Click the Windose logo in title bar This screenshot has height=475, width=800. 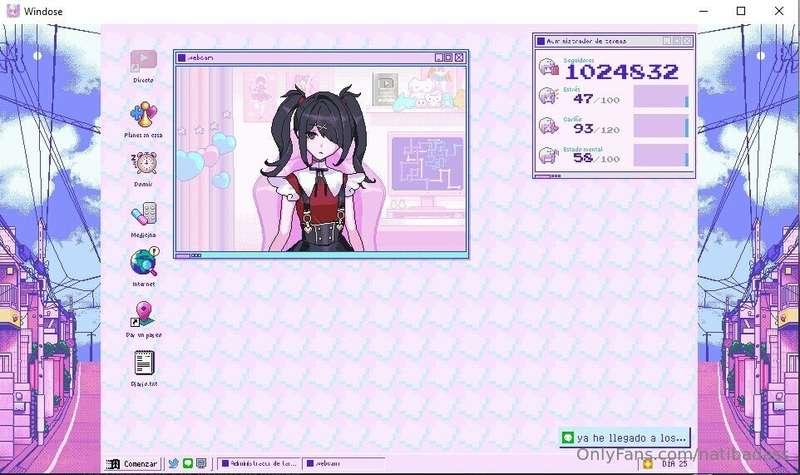click(13, 11)
